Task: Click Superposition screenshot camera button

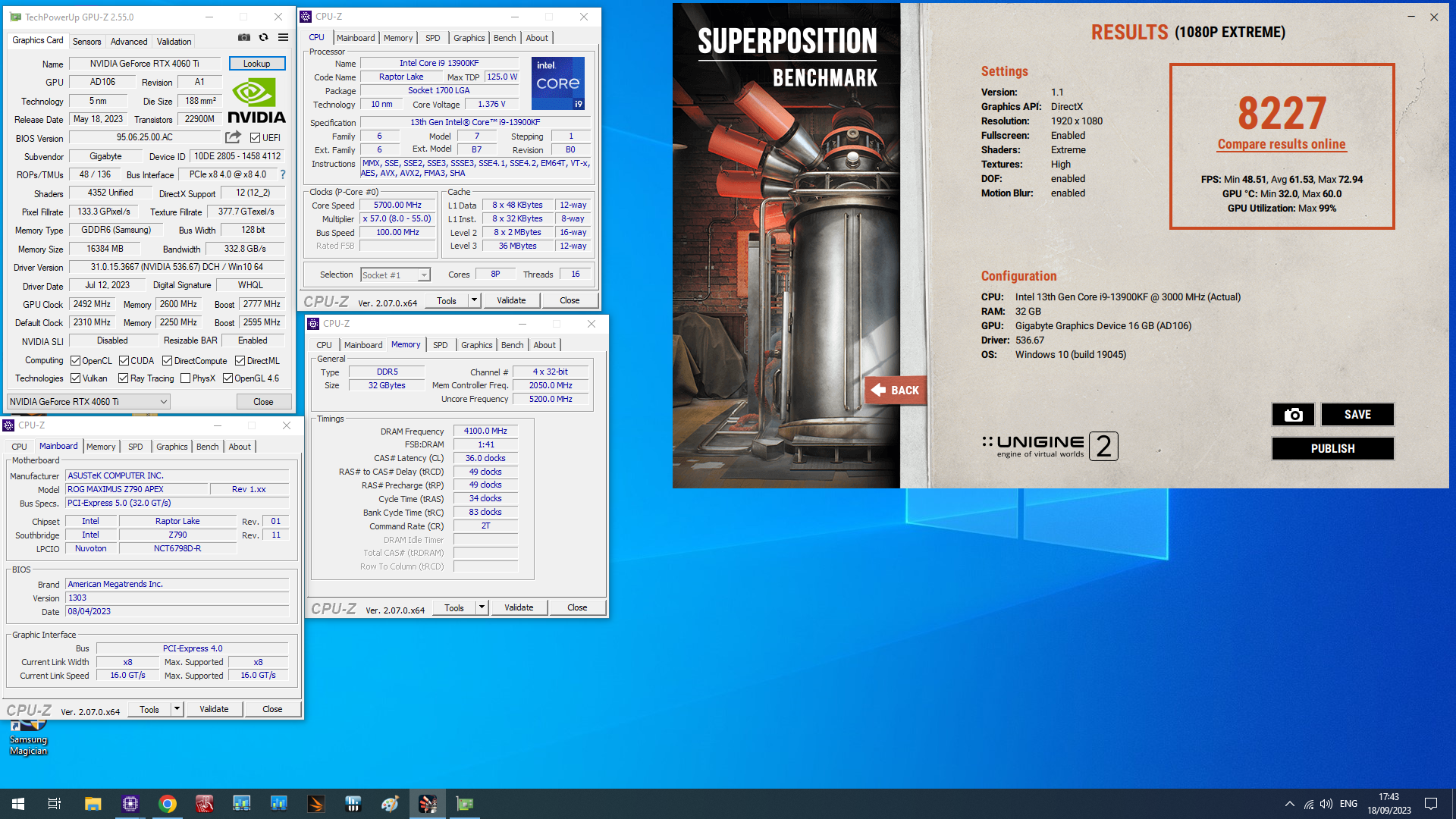Action: point(1293,415)
